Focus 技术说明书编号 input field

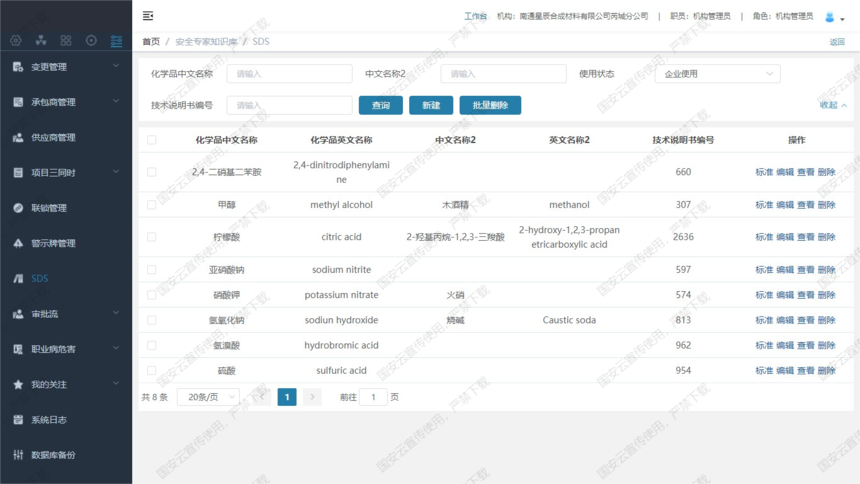point(290,105)
